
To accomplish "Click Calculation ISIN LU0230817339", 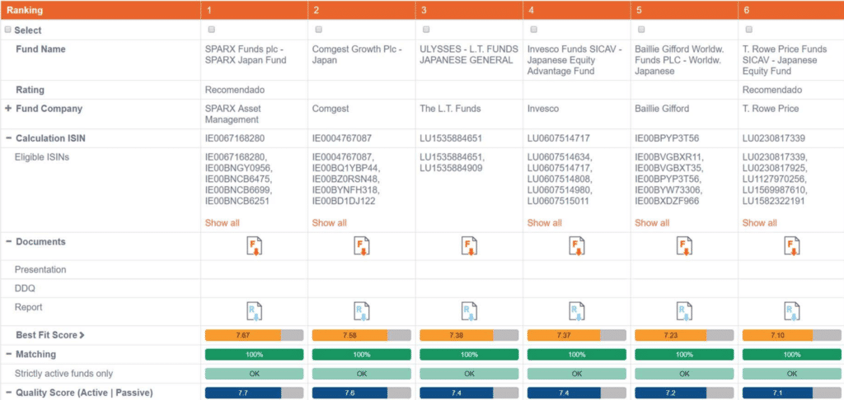I will 773,138.
